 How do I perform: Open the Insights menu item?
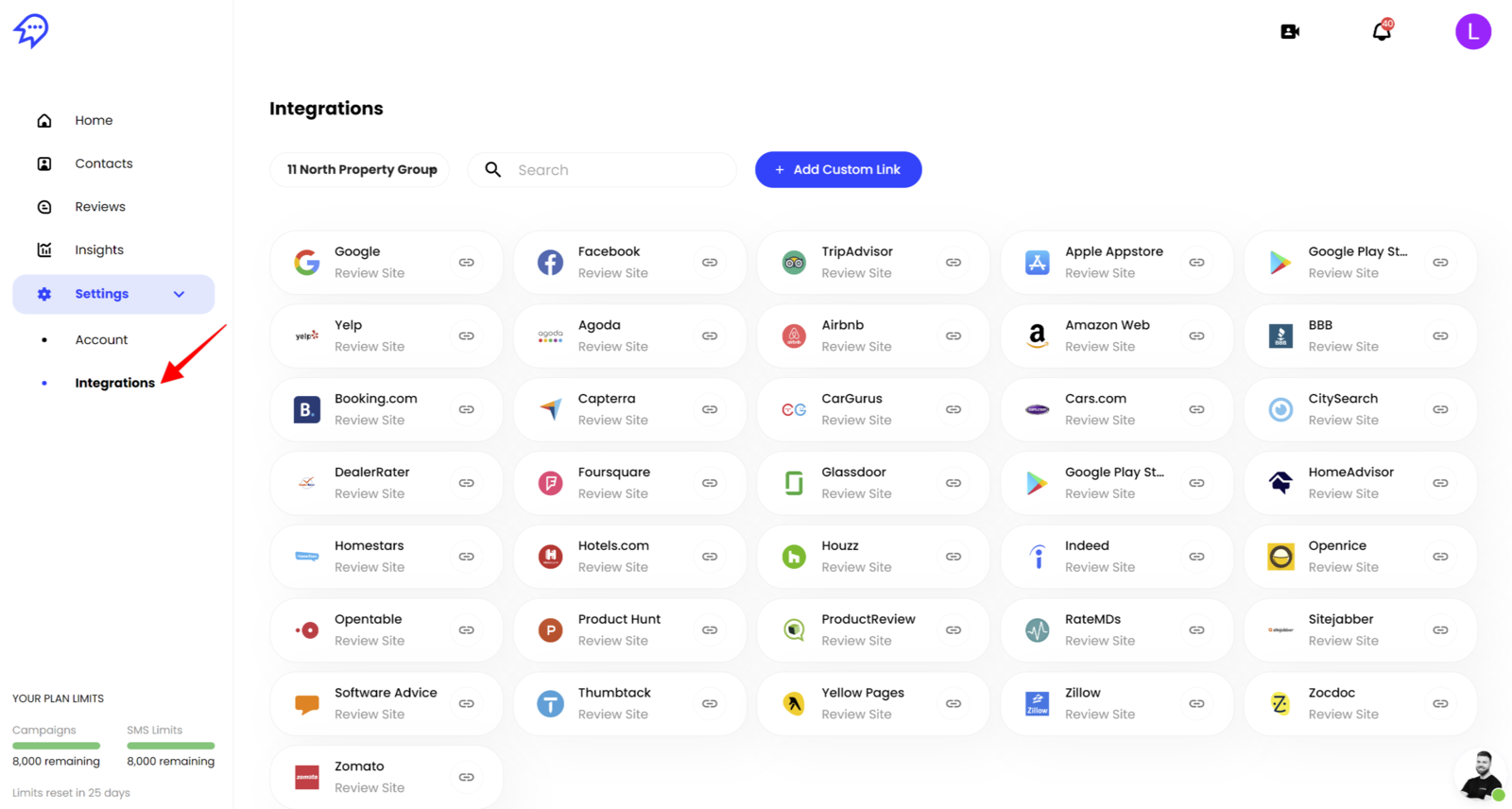(99, 250)
